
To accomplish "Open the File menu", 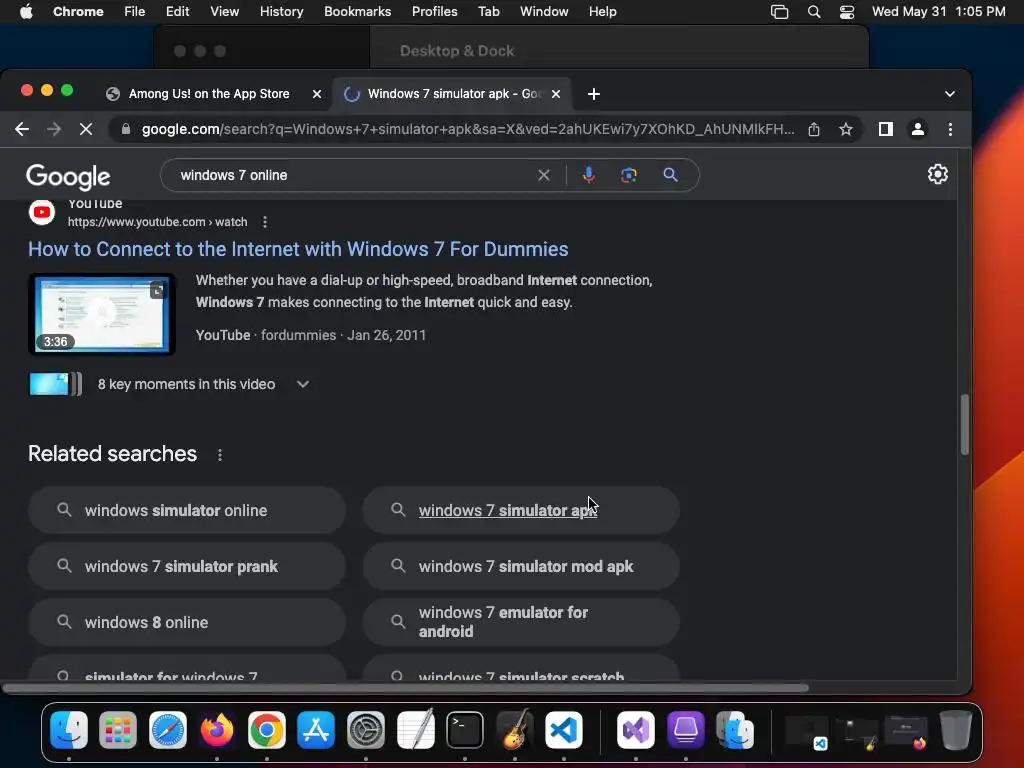I will pos(135,12).
